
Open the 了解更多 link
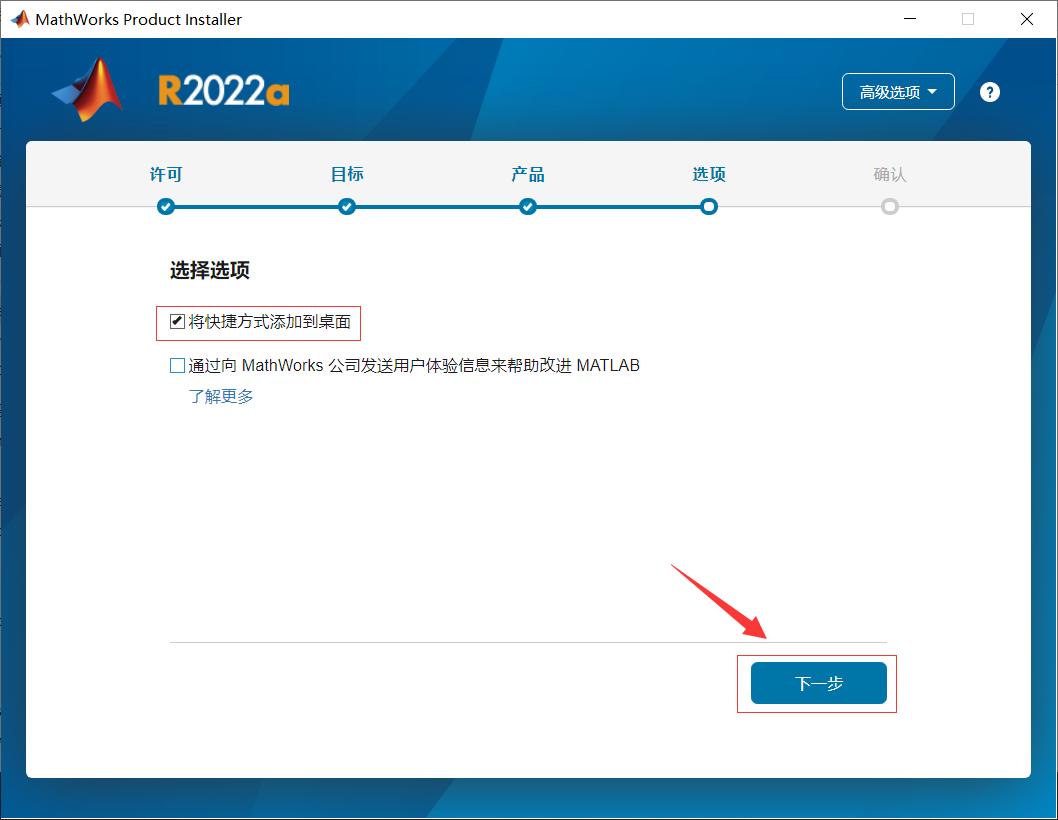222,396
